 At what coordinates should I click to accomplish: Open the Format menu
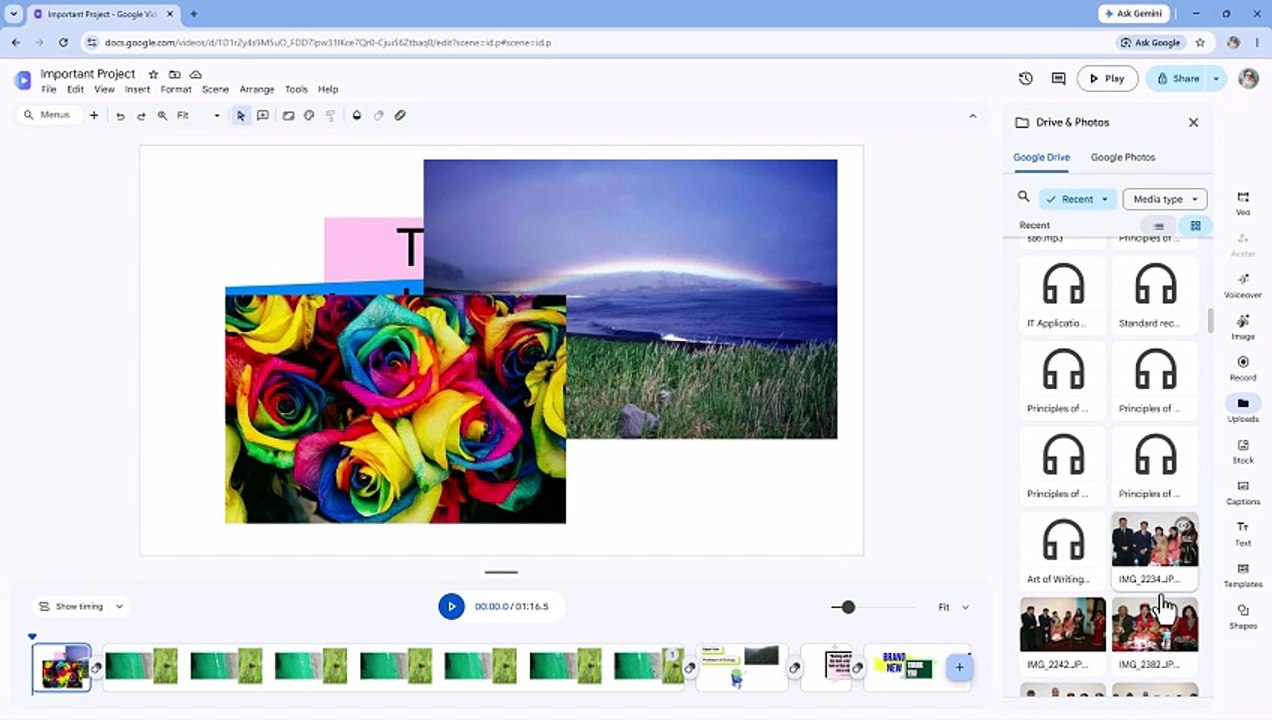pos(176,89)
